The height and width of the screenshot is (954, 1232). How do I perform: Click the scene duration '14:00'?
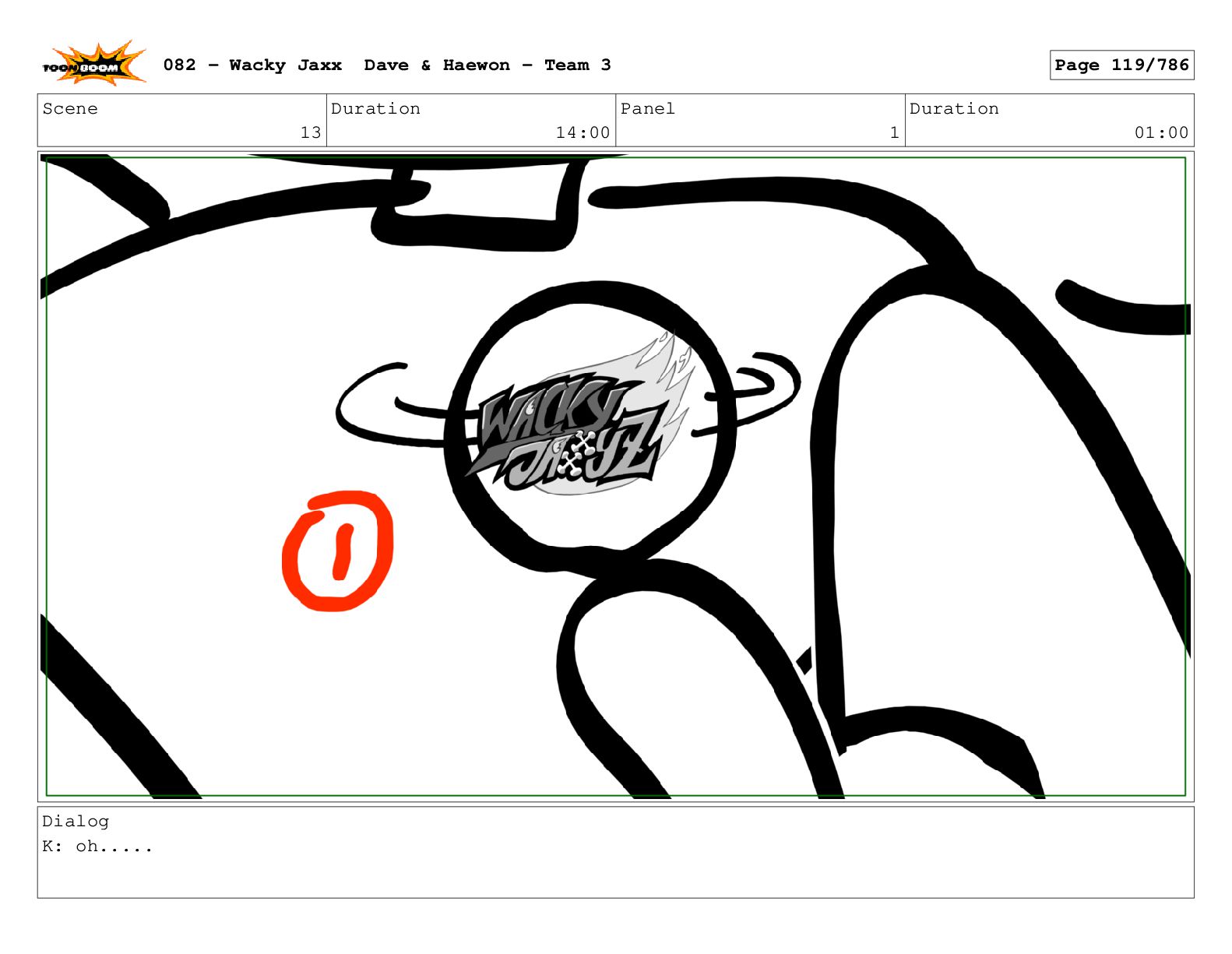(x=583, y=132)
